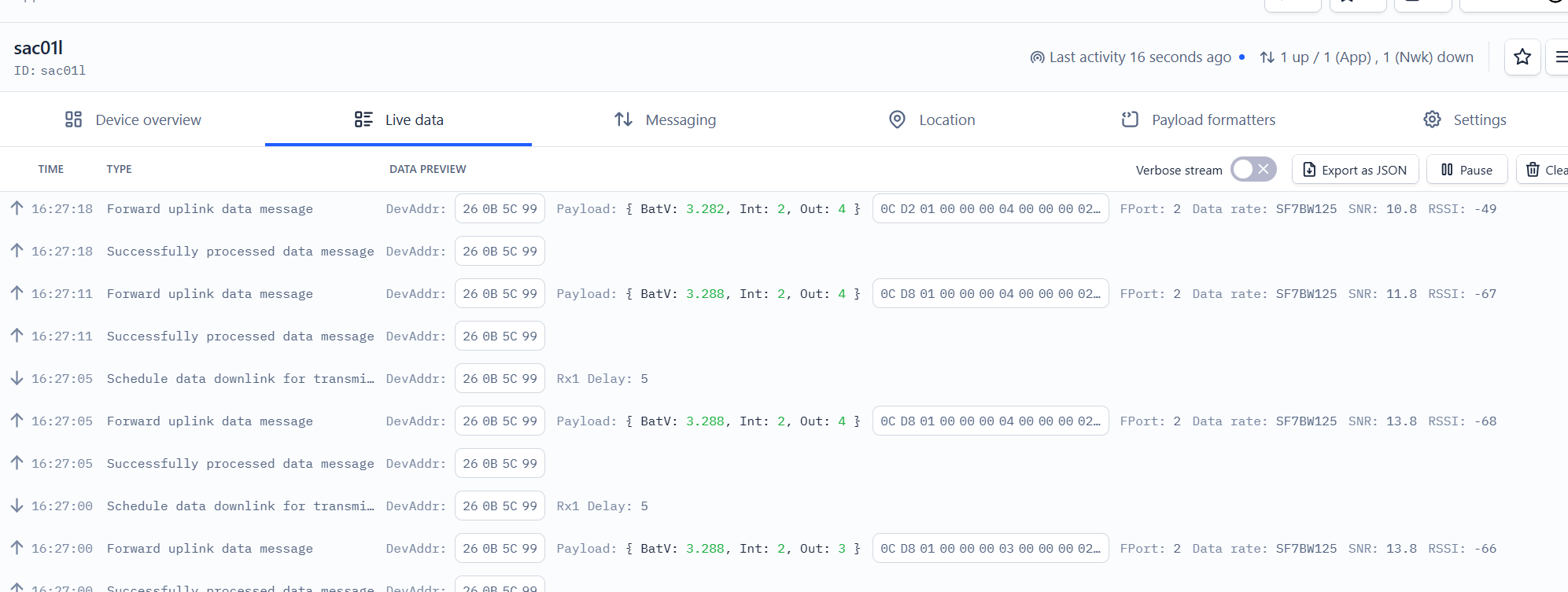Open the device Settings tab
This screenshot has width=1568, height=592.
click(x=1465, y=120)
